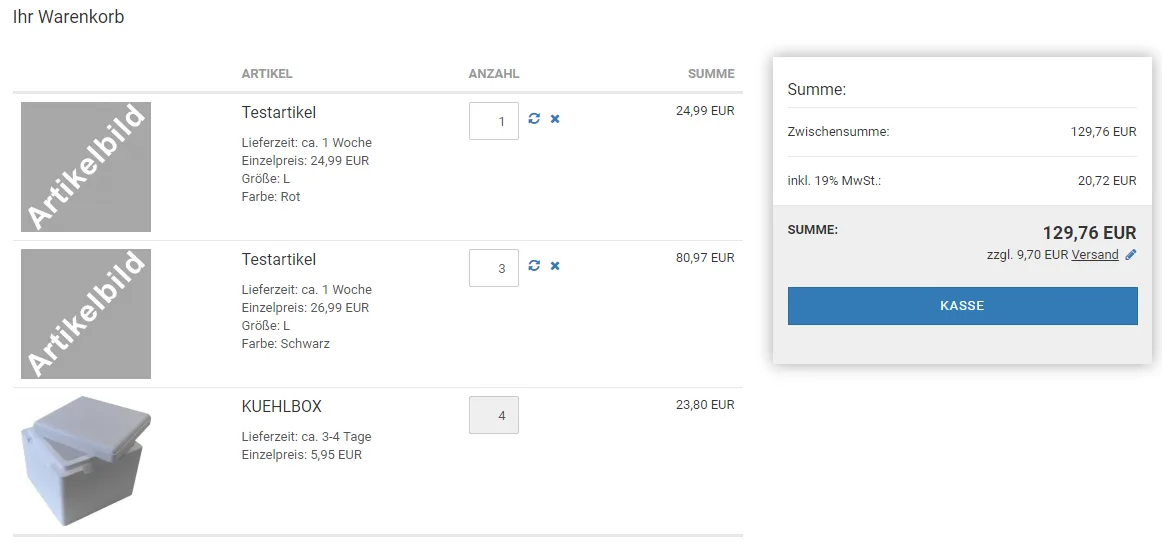Delete the black Testartikel using the X icon
The height and width of the screenshot is (548, 1162).
555,265
